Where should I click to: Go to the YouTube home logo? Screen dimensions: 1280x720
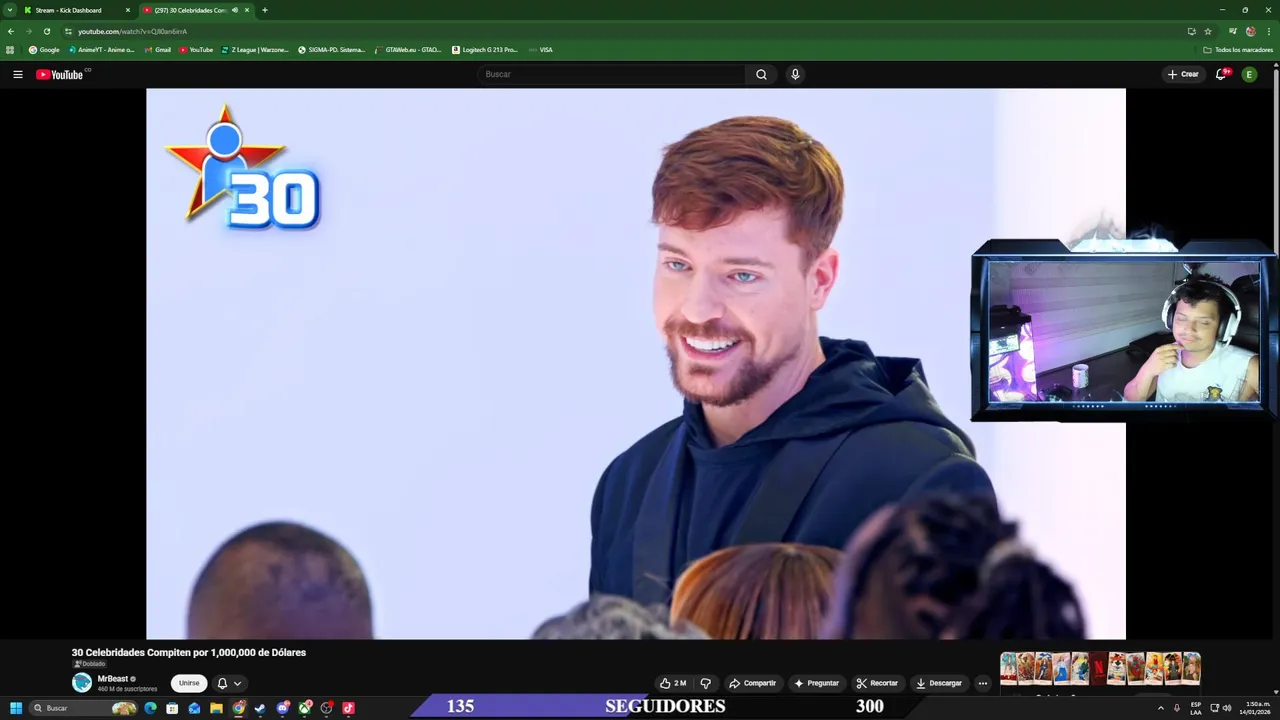click(x=62, y=74)
